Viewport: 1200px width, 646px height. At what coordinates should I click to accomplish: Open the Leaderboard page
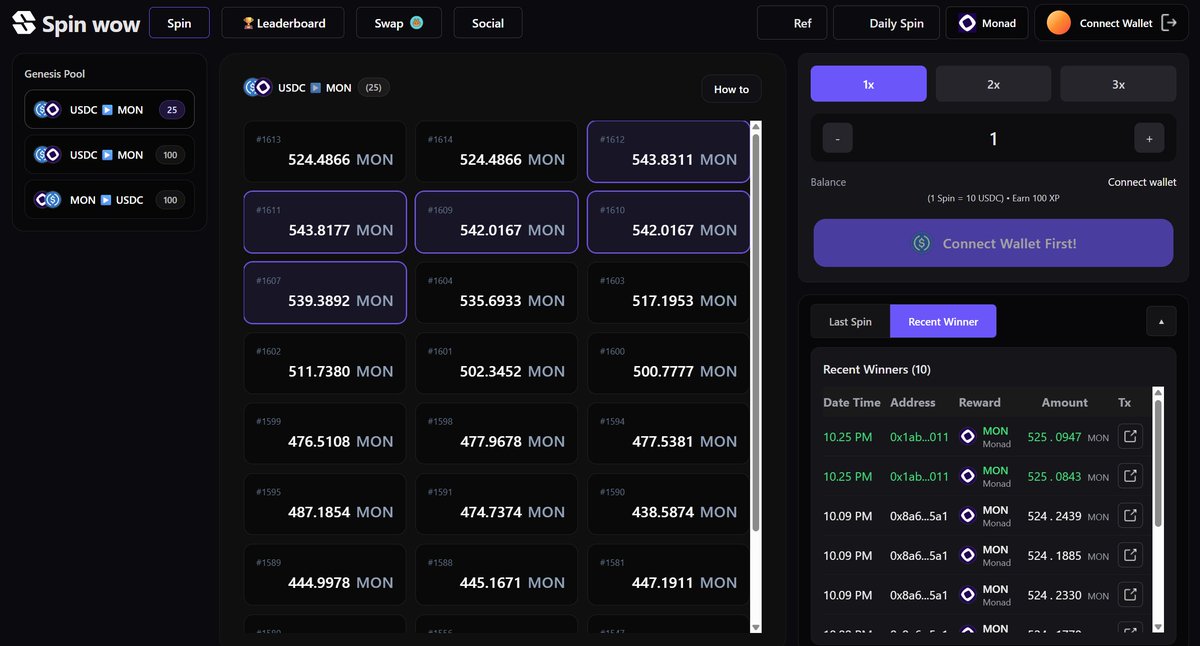282,23
